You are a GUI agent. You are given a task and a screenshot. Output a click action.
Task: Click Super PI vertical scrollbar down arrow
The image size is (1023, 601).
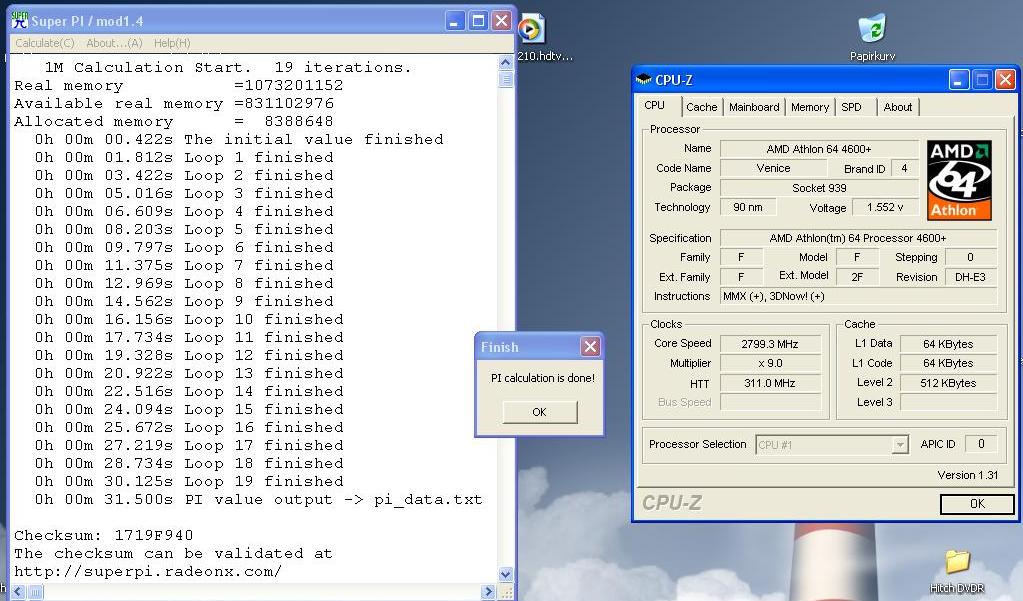[x=506, y=574]
